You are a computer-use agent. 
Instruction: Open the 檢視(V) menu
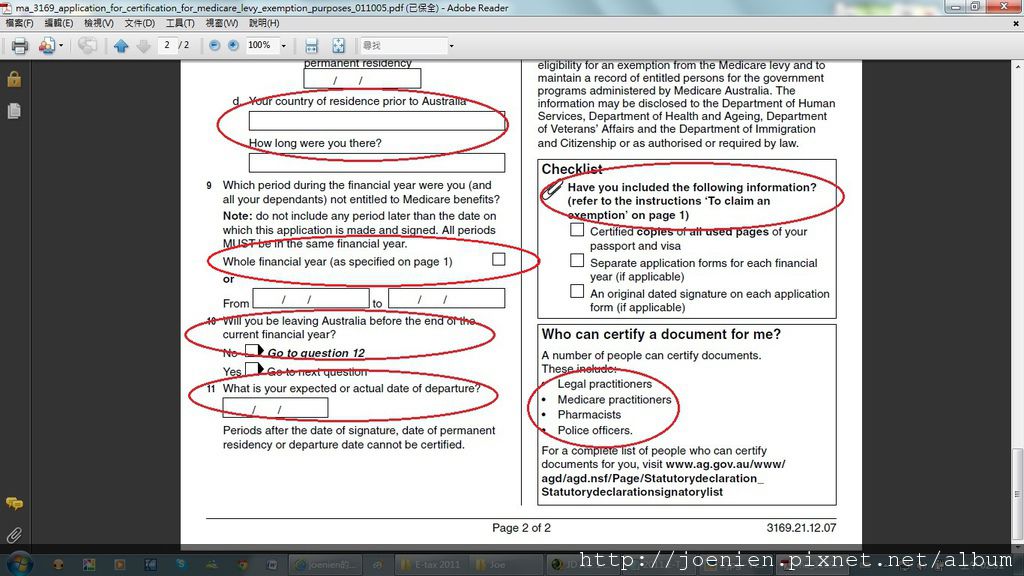coord(99,23)
